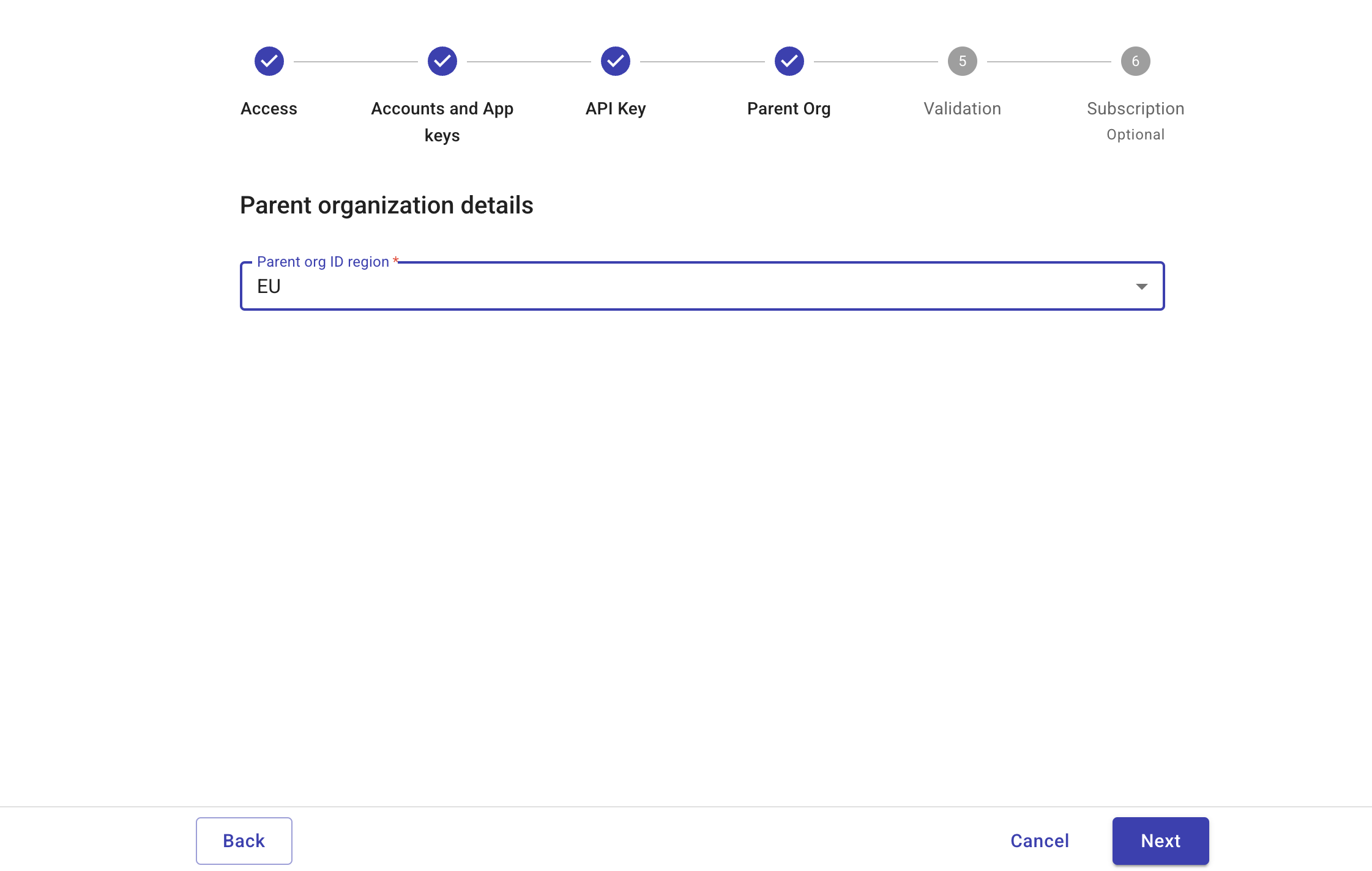Click the grayed Validation stepper indicator
Viewport: 1372px width, 871px height.
[962, 61]
